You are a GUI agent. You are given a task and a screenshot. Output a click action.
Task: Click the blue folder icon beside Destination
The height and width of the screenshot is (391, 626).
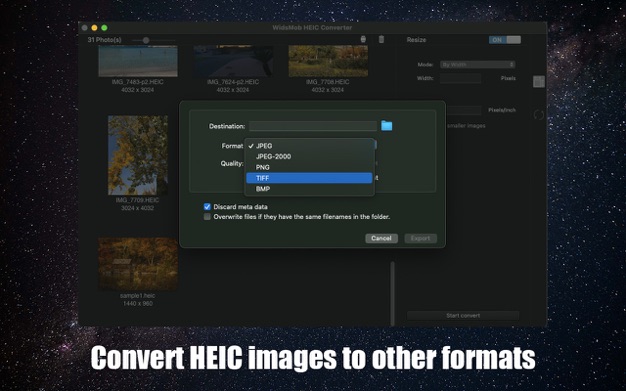(386, 126)
